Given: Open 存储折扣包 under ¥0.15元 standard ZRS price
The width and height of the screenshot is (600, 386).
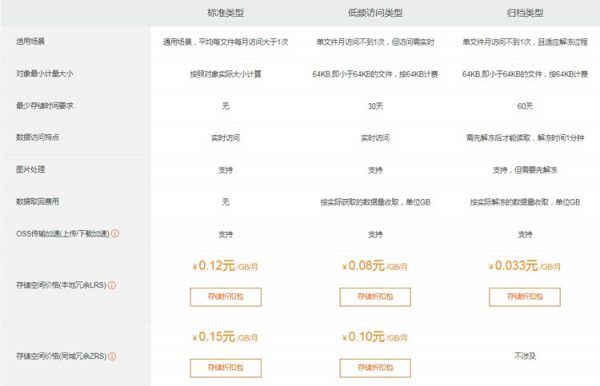Looking at the screenshot, I should pos(226,368).
